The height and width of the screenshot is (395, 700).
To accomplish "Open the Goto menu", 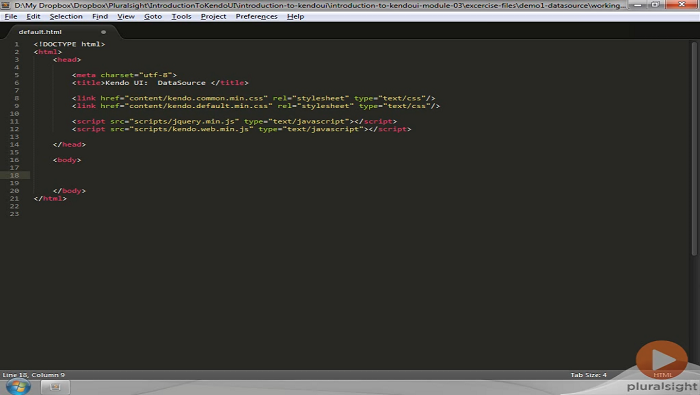I will pyautogui.click(x=153, y=17).
